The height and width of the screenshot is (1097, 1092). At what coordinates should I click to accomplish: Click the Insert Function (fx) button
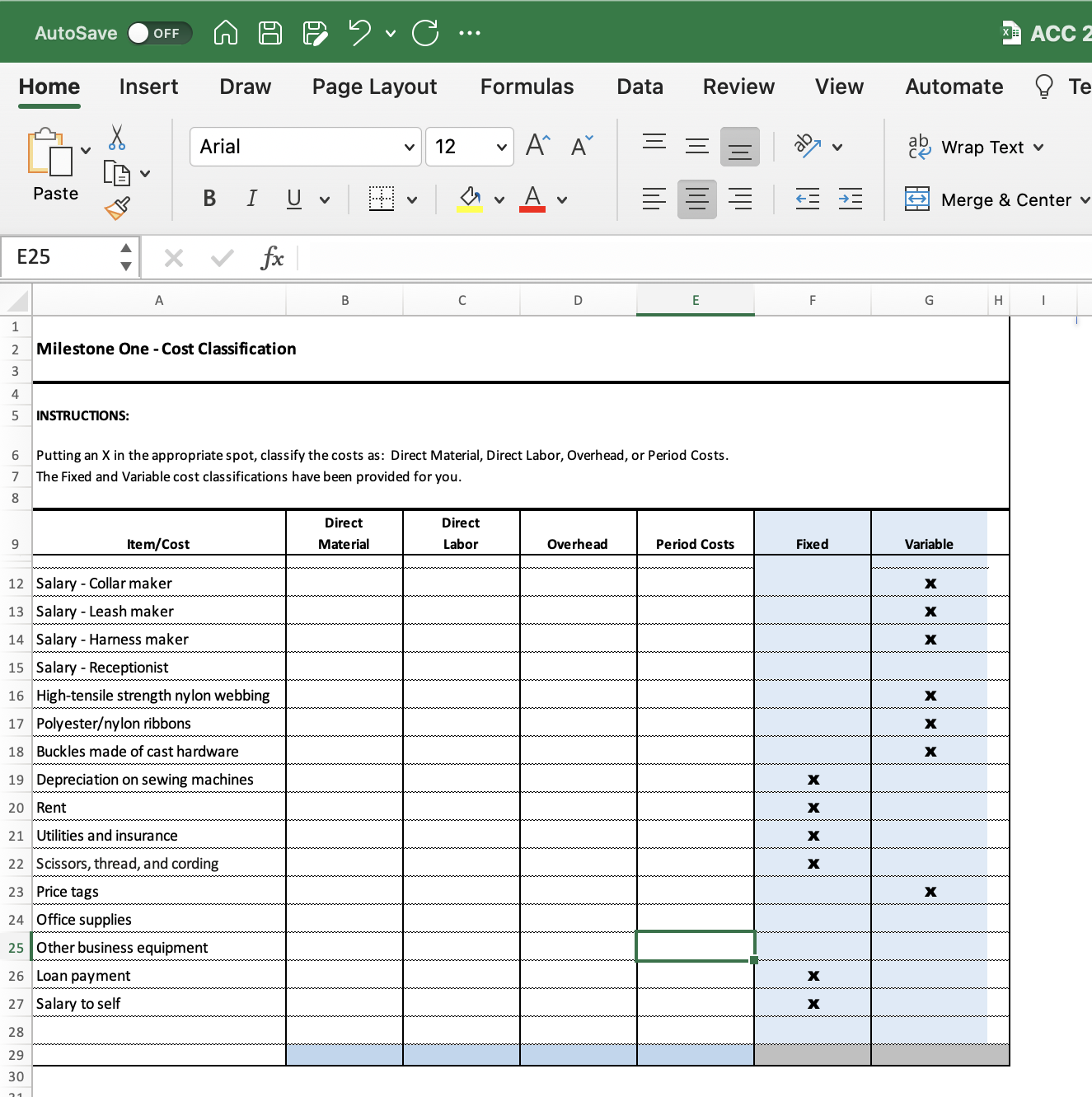tap(272, 257)
